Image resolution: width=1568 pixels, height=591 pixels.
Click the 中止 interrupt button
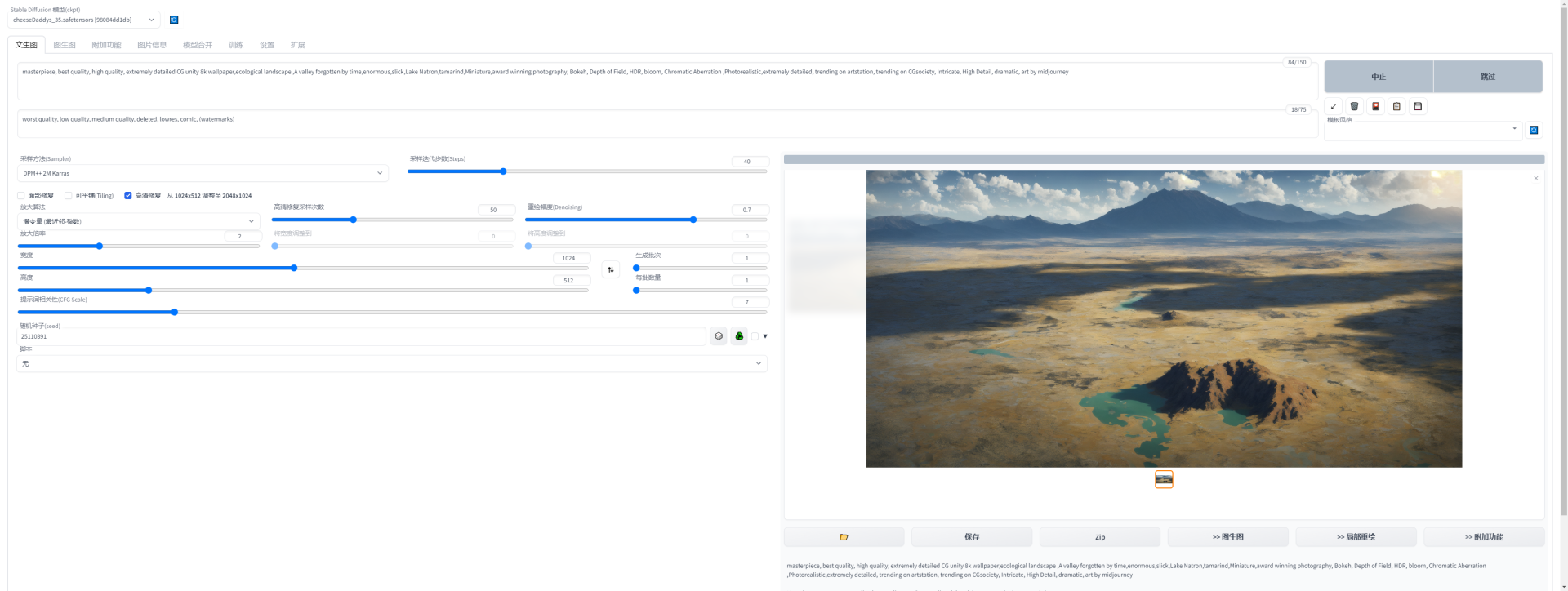click(1379, 77)
